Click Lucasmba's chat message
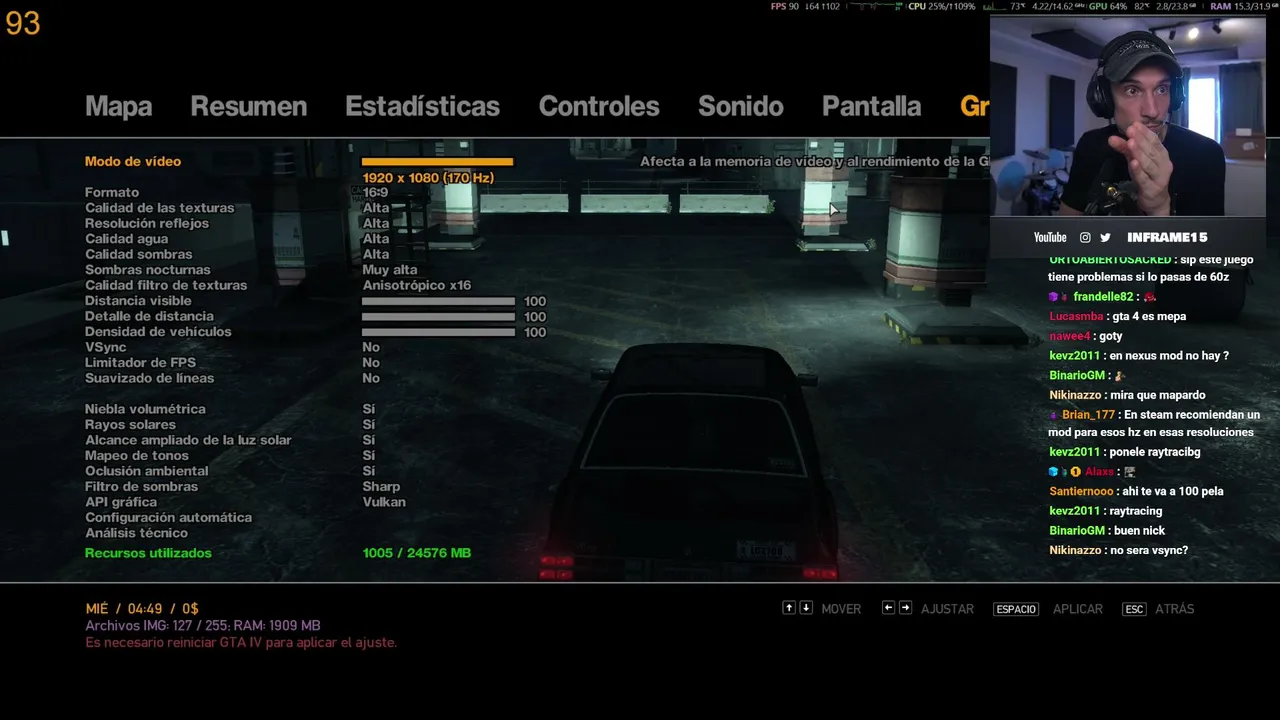The height and width of the screenshot is (720, 1280). pos(1117,316)
